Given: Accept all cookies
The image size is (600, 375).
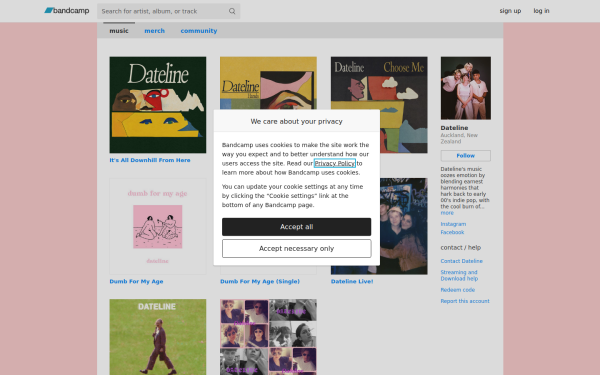Looking at the screenshot, I should [297, 227].
